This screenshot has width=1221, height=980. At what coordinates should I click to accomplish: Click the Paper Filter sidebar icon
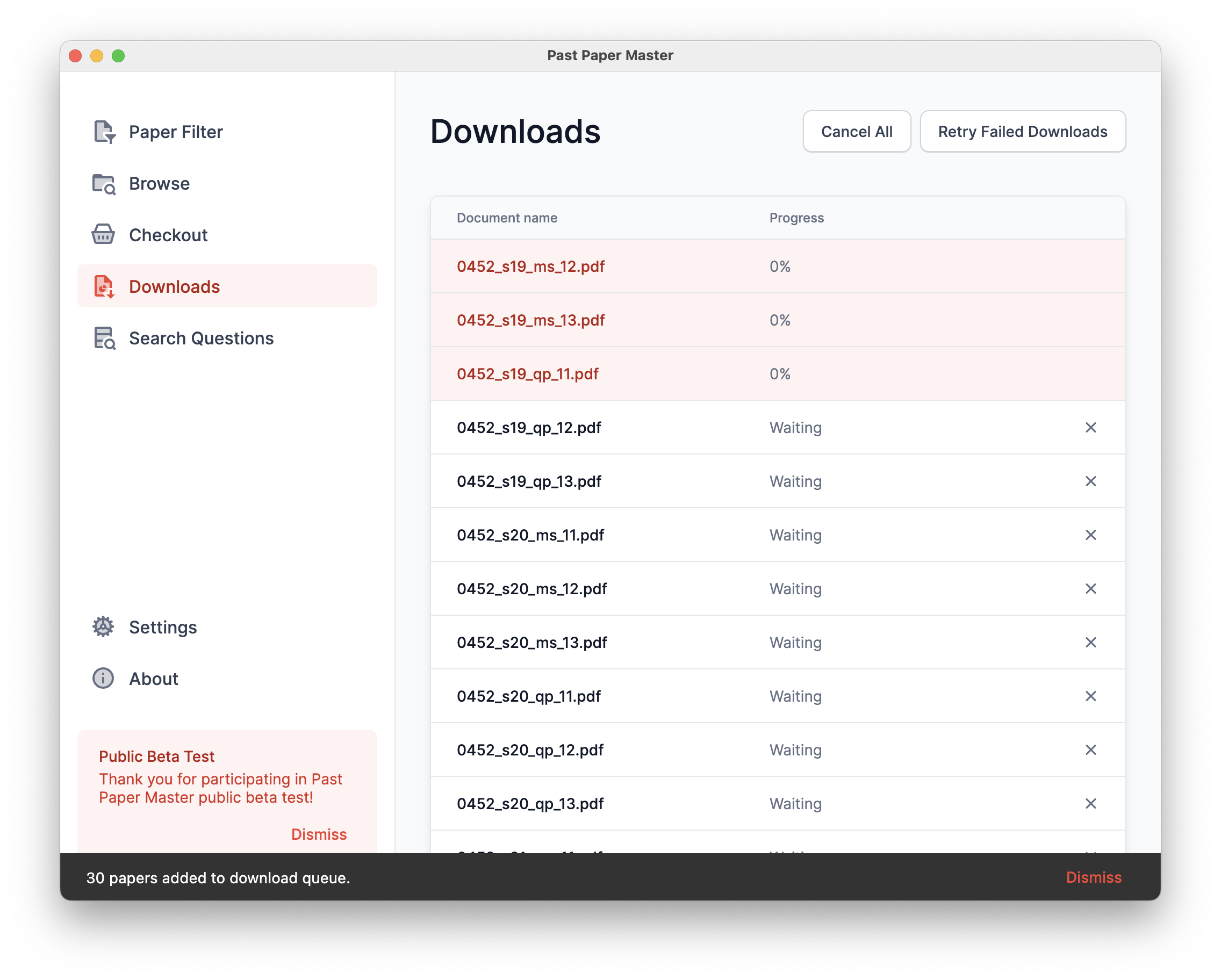104,132
